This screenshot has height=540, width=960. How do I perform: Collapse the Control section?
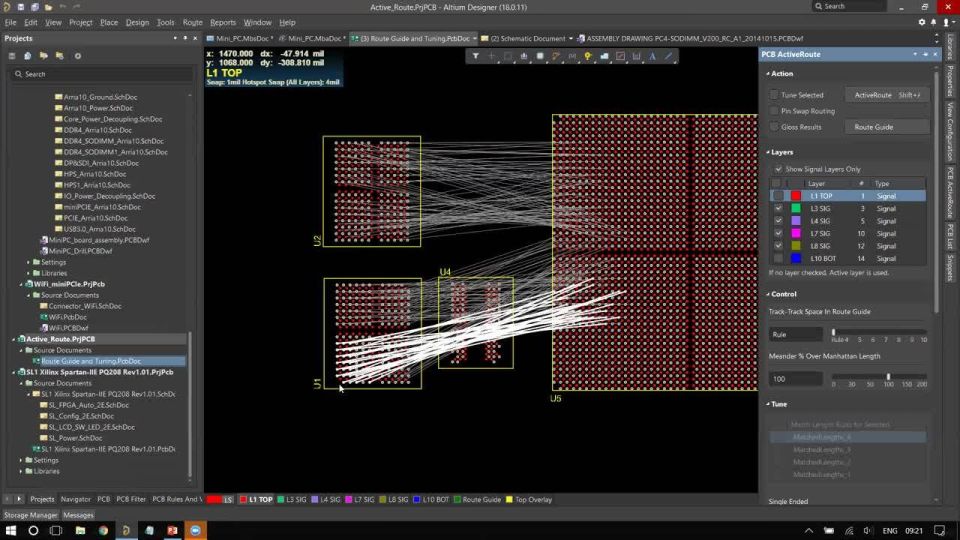768,294
